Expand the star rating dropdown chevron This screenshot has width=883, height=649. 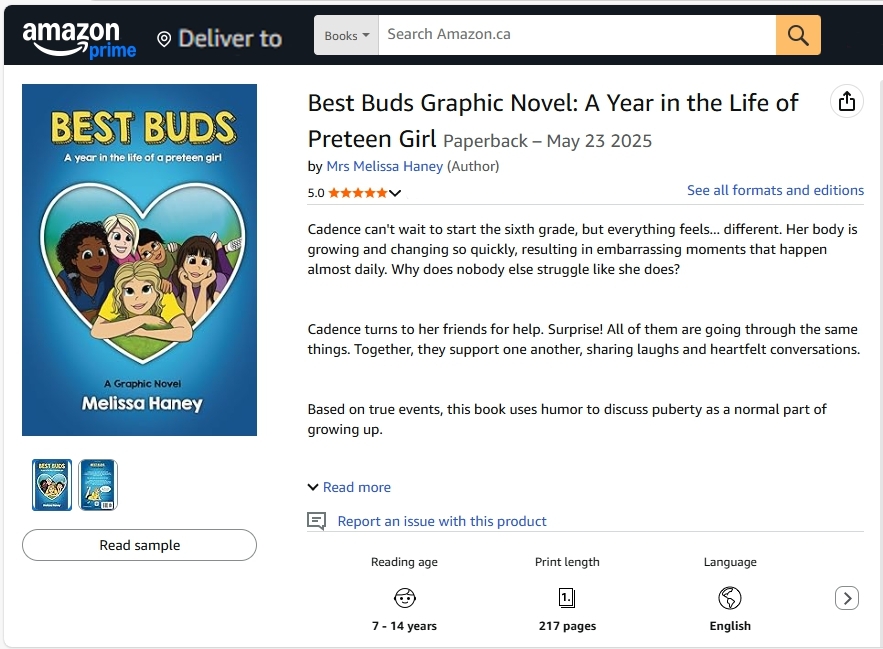(x=395, y=193)
